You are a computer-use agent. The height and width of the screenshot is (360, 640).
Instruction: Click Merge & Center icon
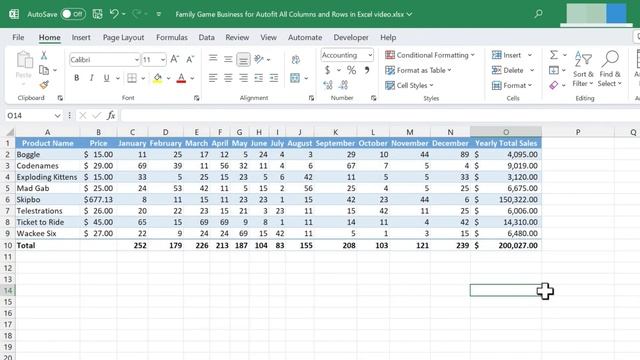295,78
